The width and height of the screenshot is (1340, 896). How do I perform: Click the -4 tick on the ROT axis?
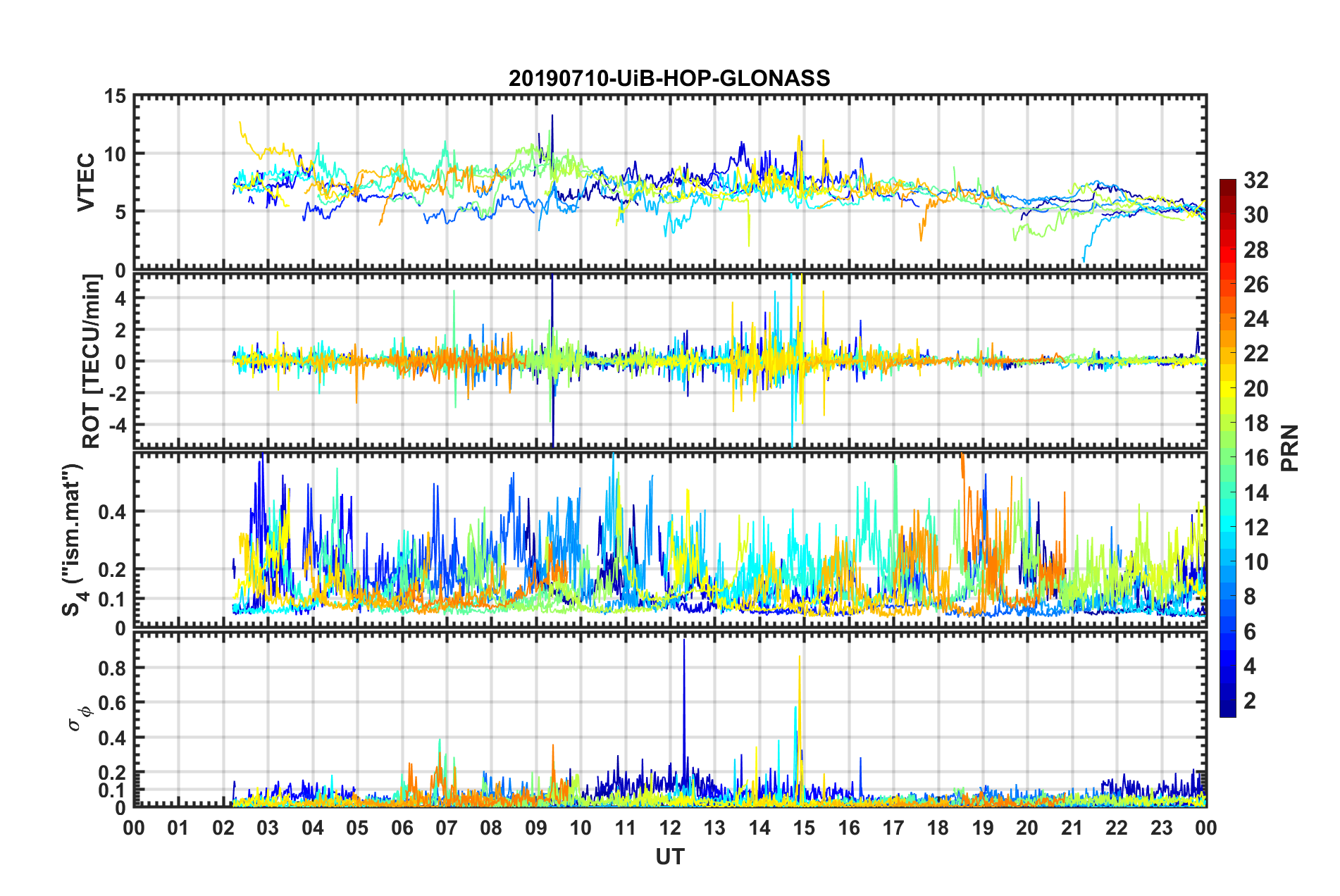coord(116,425)
